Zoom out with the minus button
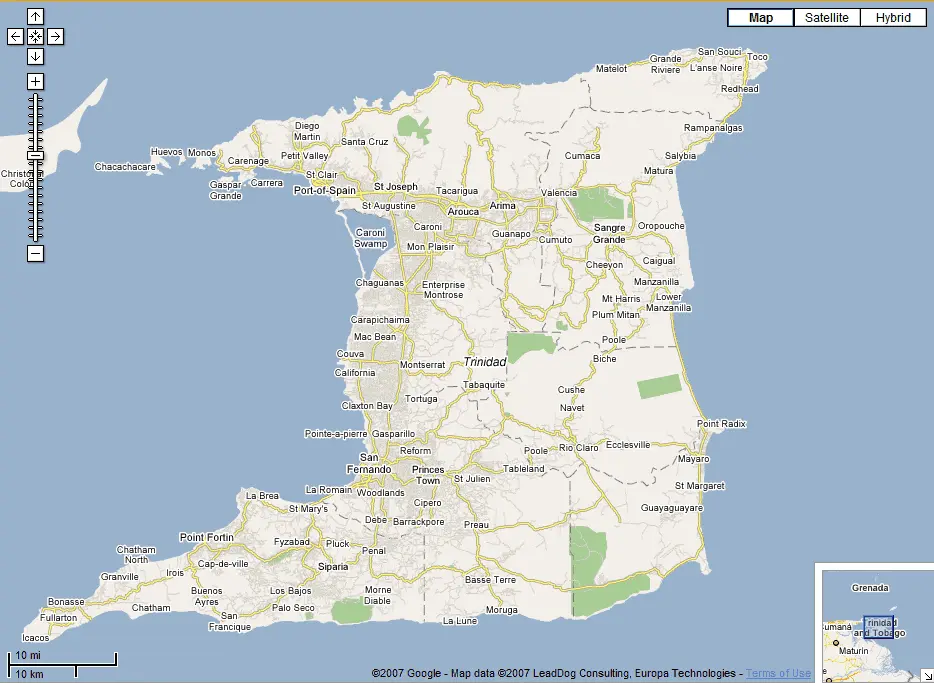 coord(36,253)
